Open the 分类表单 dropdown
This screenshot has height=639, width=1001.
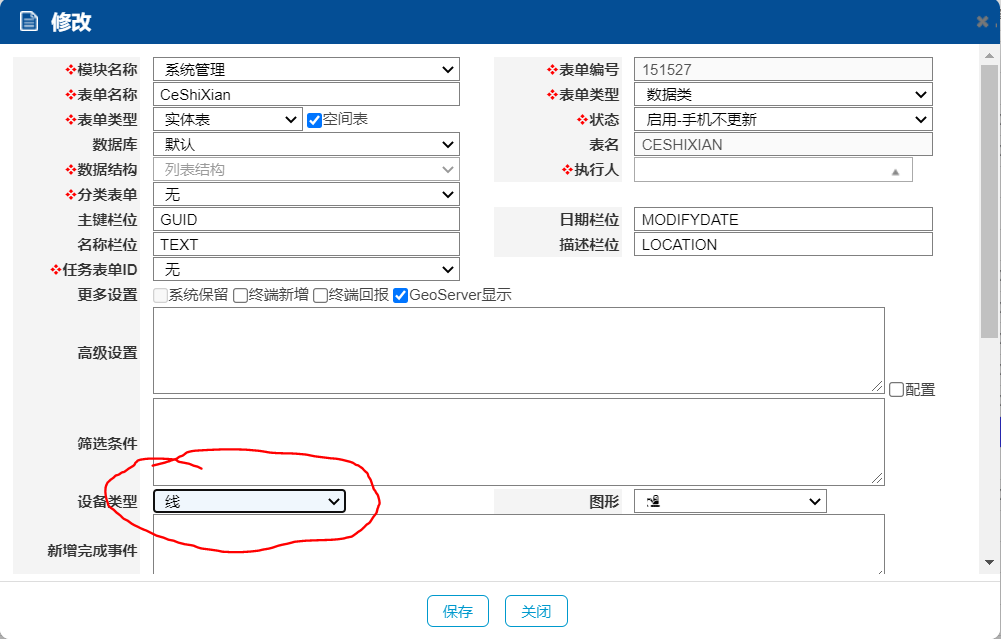306,194
